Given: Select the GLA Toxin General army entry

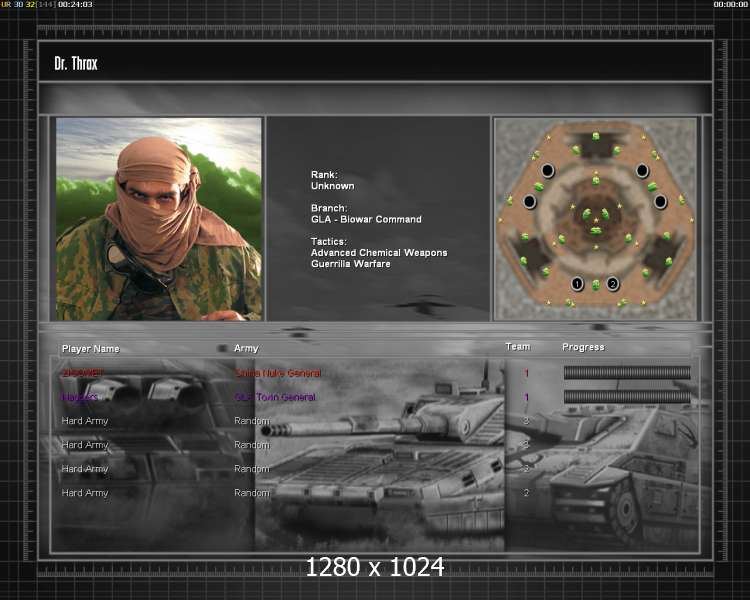Looking at the screenshot, I should [x=275, y=397].
